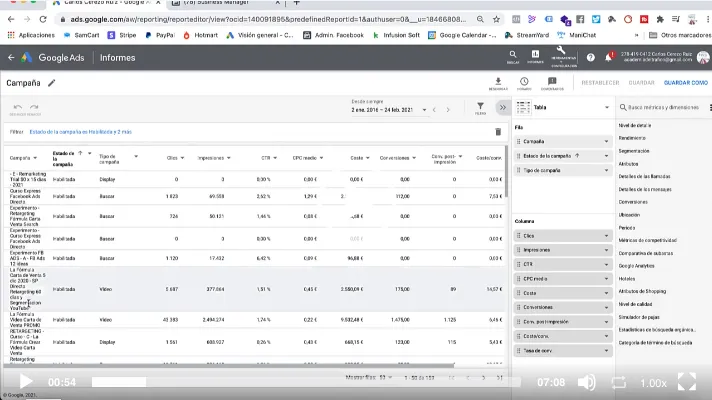Click GUARDAR button
Viewport: 712px width, 400px height.
(641, 83)
